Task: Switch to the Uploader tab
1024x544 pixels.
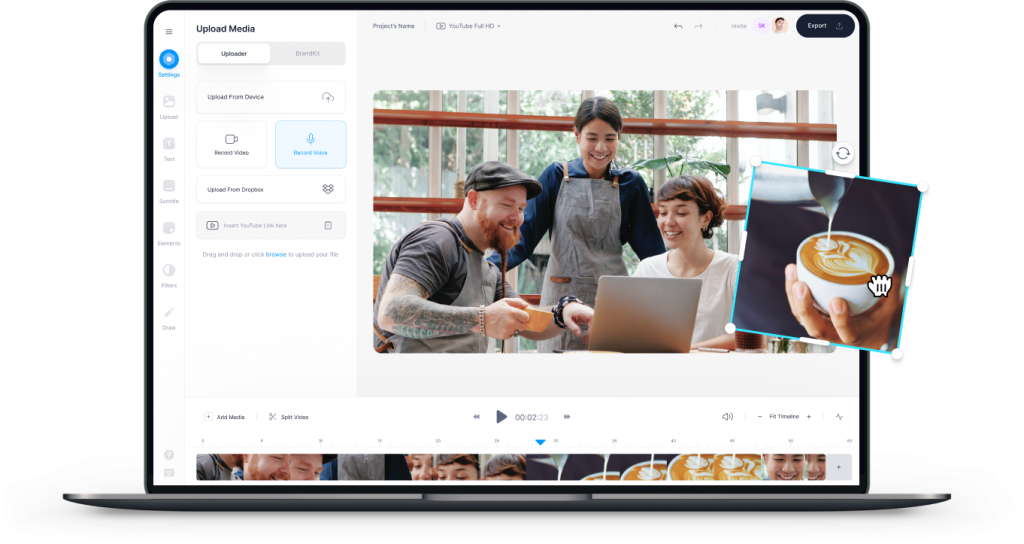Action: pyautogui.click(x=234, y=54)
